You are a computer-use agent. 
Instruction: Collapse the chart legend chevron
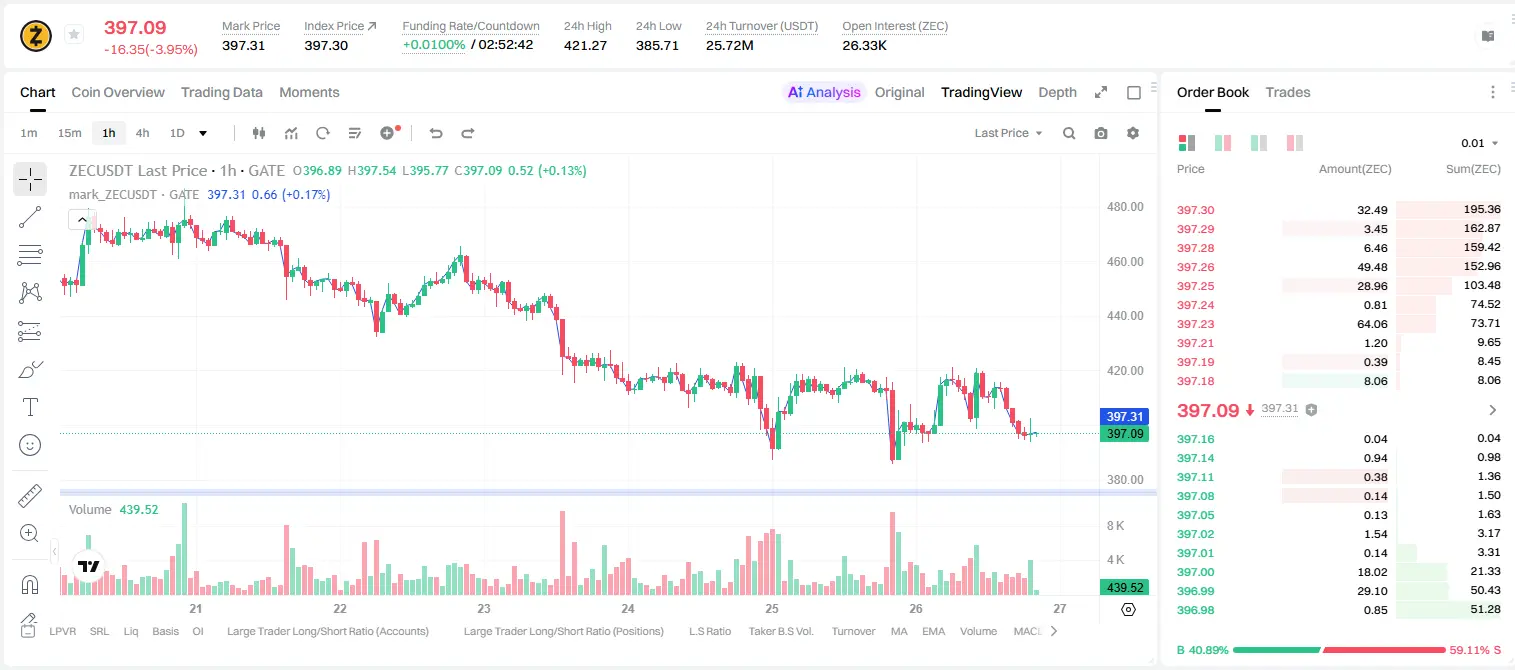[x=82, y=219]
